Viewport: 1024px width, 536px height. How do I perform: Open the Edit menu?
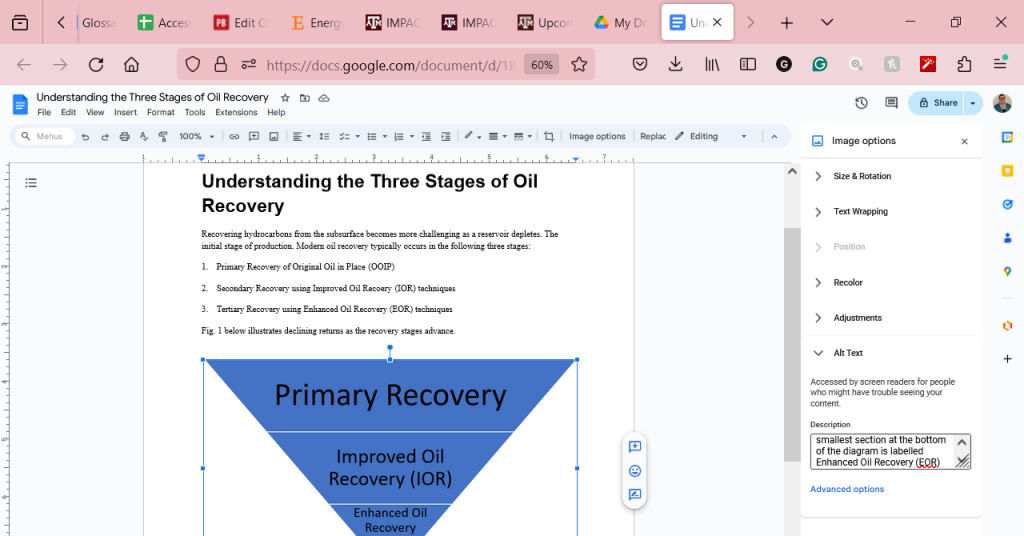[69, 112]
